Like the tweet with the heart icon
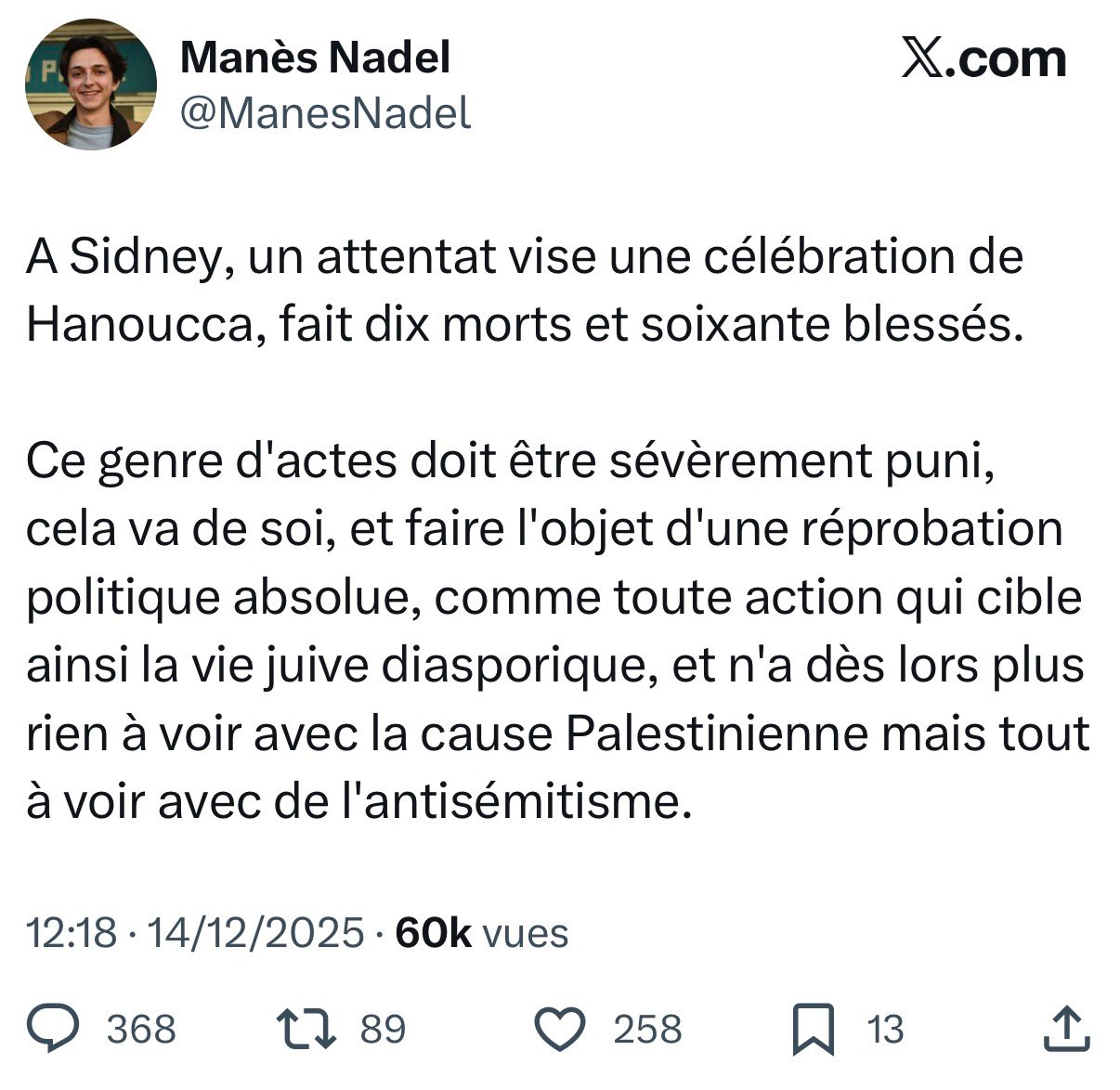 561,1029
